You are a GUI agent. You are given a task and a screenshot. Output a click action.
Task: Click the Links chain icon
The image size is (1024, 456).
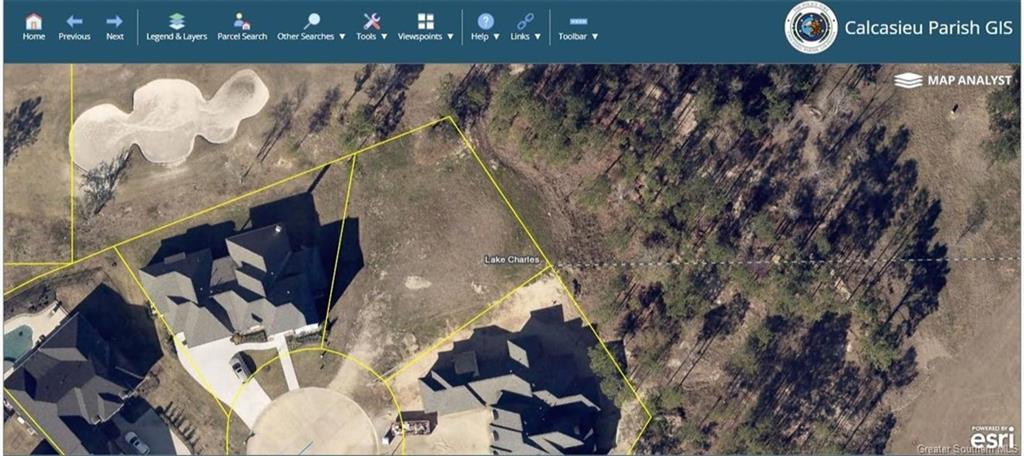click(525, 21)
